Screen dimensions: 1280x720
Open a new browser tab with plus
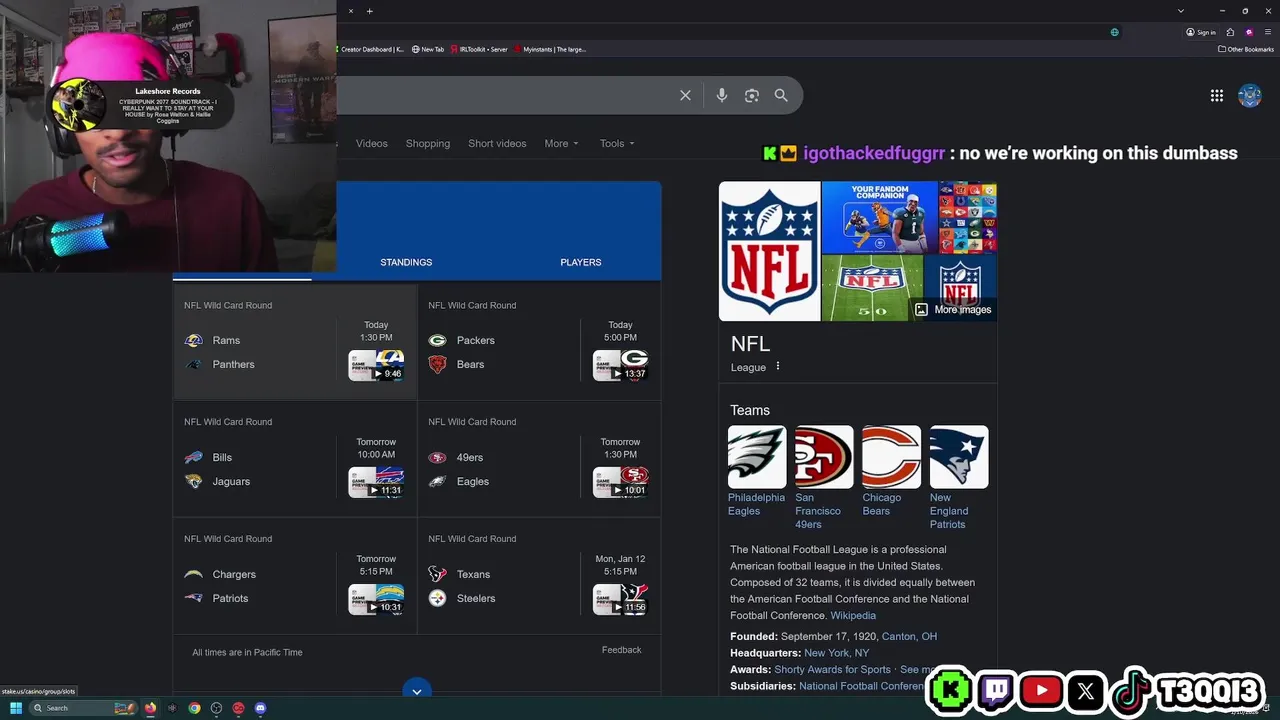(369, 11)
